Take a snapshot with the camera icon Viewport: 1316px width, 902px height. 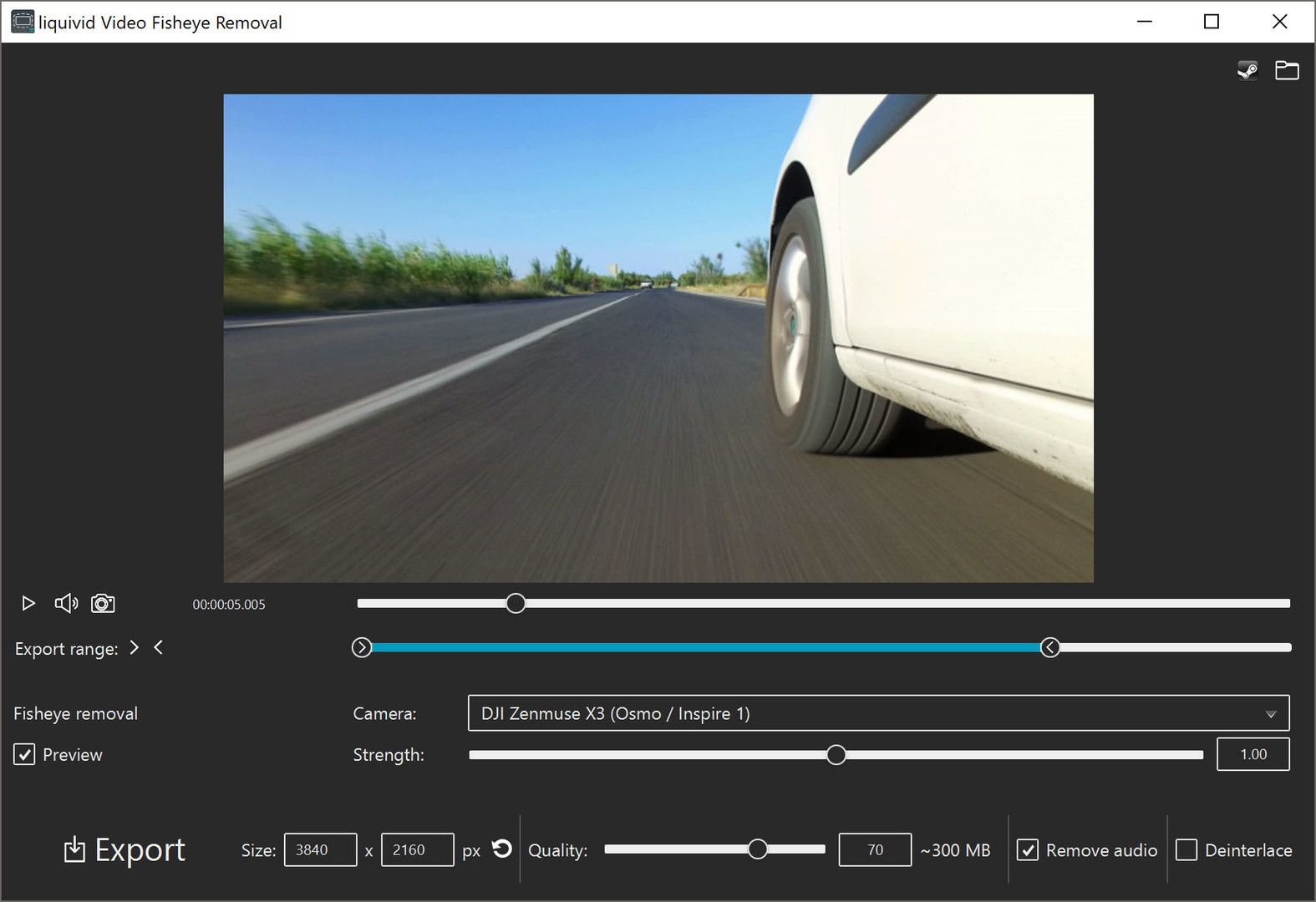(x=103, y=603)
